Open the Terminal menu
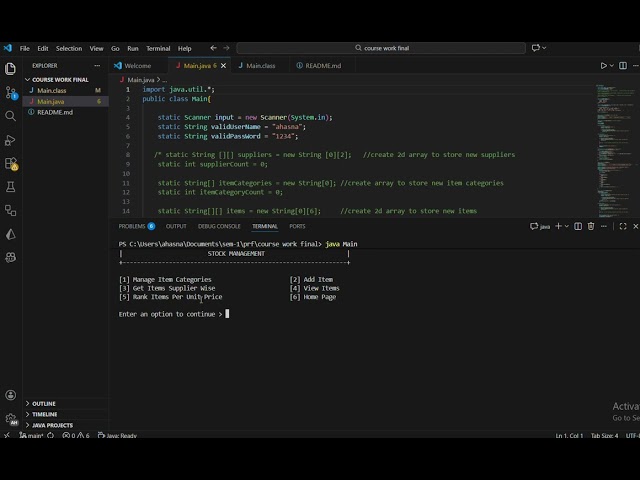 [x=158, y=48]
